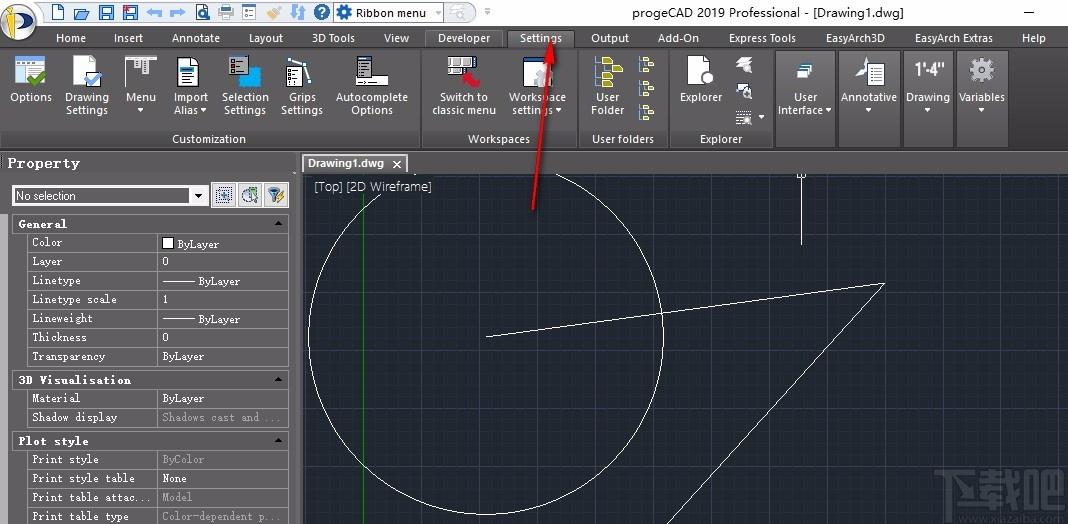Click the Print icon
Screen dimensions: 1068x524
coord(226,12)
